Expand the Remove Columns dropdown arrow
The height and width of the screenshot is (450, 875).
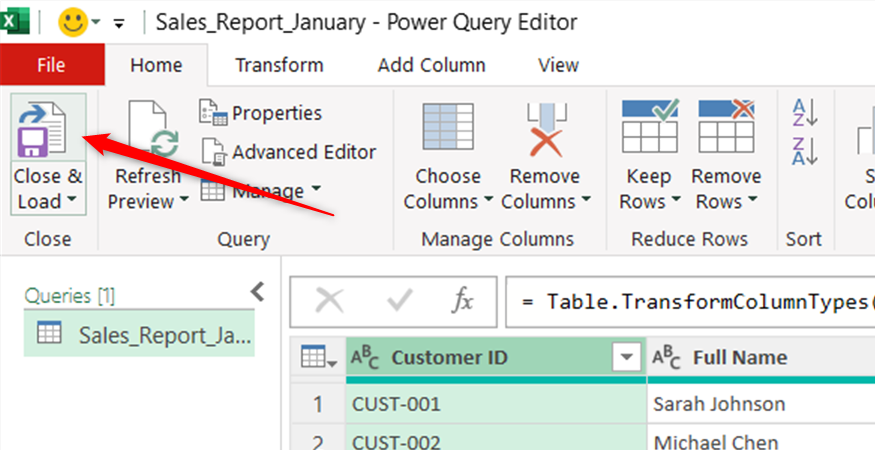pyautogui.click(x=586, y=201)
